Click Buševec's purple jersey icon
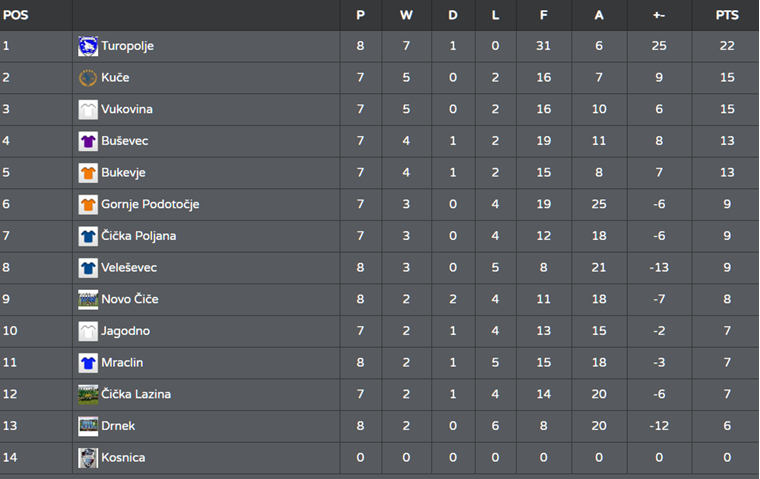The image size is (760, 479). pyautogui.click(x=88, y=141)
